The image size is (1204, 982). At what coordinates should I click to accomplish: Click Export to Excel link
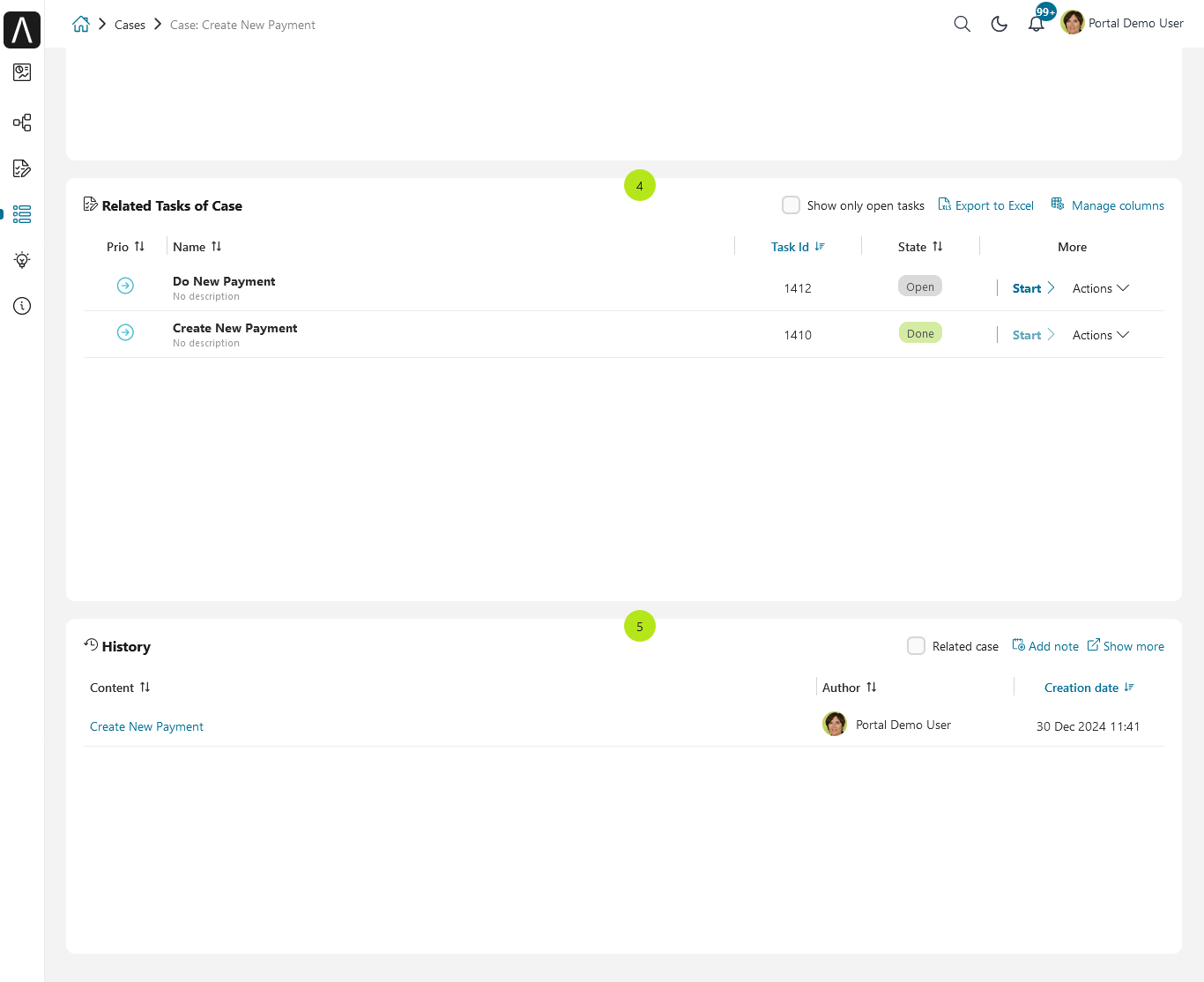pyautogui.click(x=985, y=205)
